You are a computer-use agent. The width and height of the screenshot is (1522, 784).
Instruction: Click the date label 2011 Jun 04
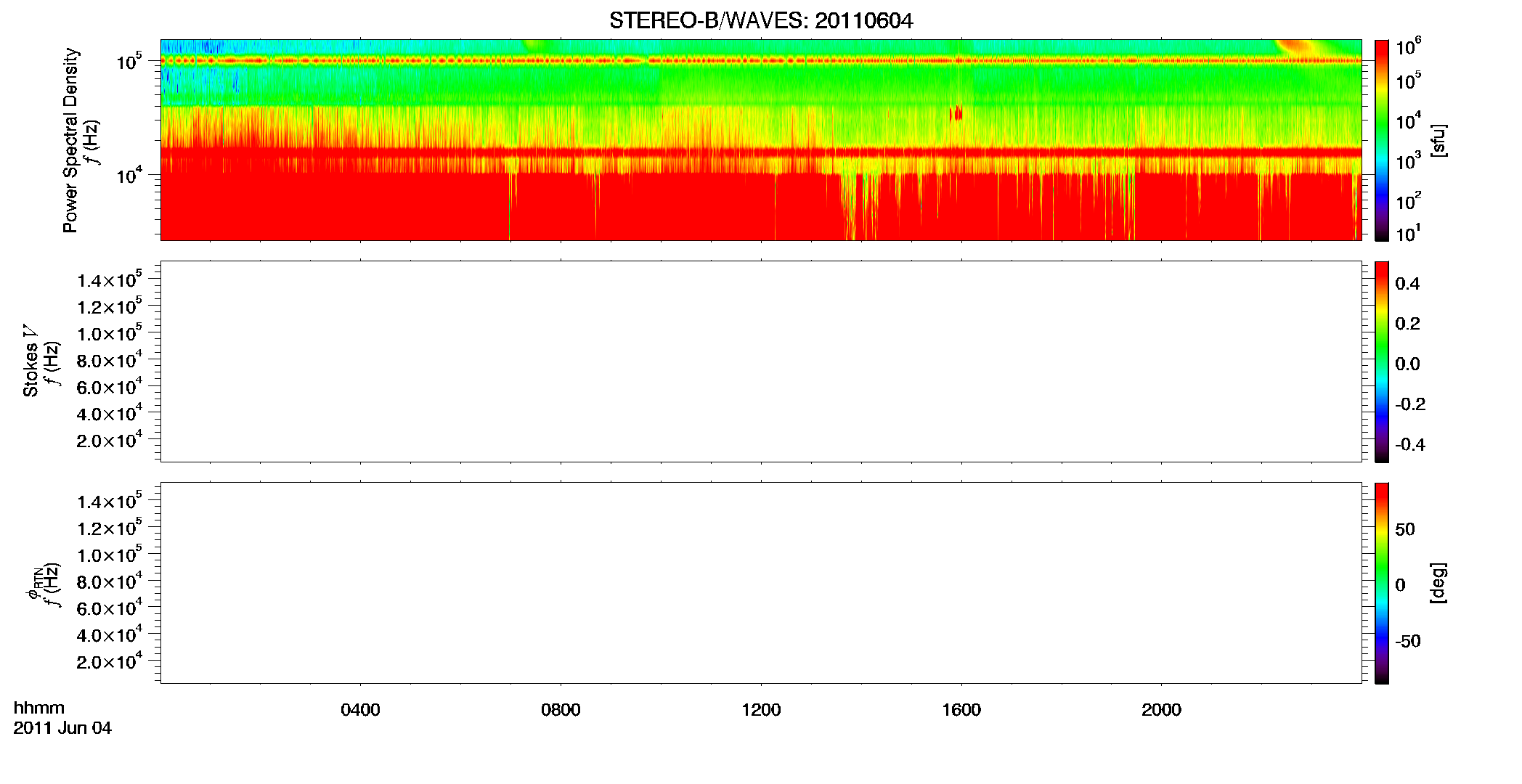(62, 728)
